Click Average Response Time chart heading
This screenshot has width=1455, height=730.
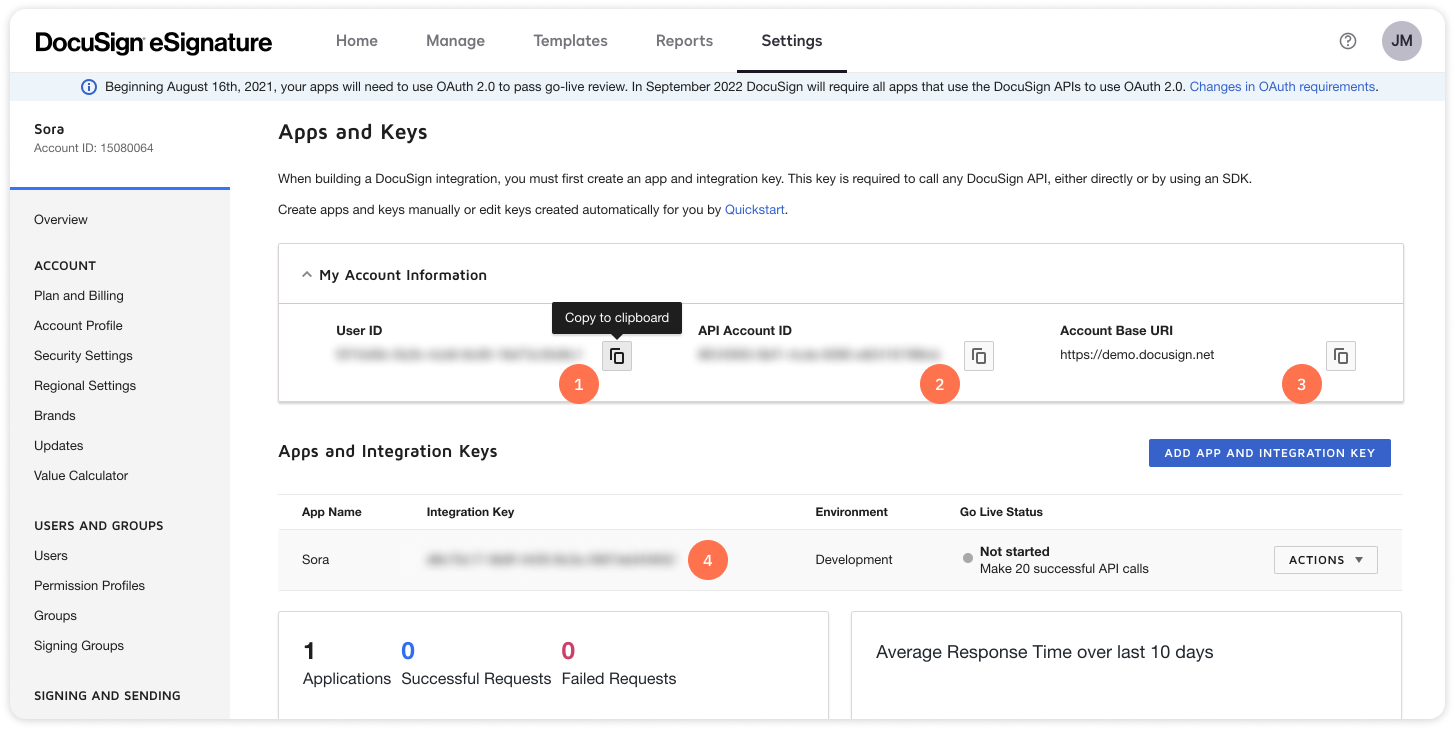click(1044, 653)
